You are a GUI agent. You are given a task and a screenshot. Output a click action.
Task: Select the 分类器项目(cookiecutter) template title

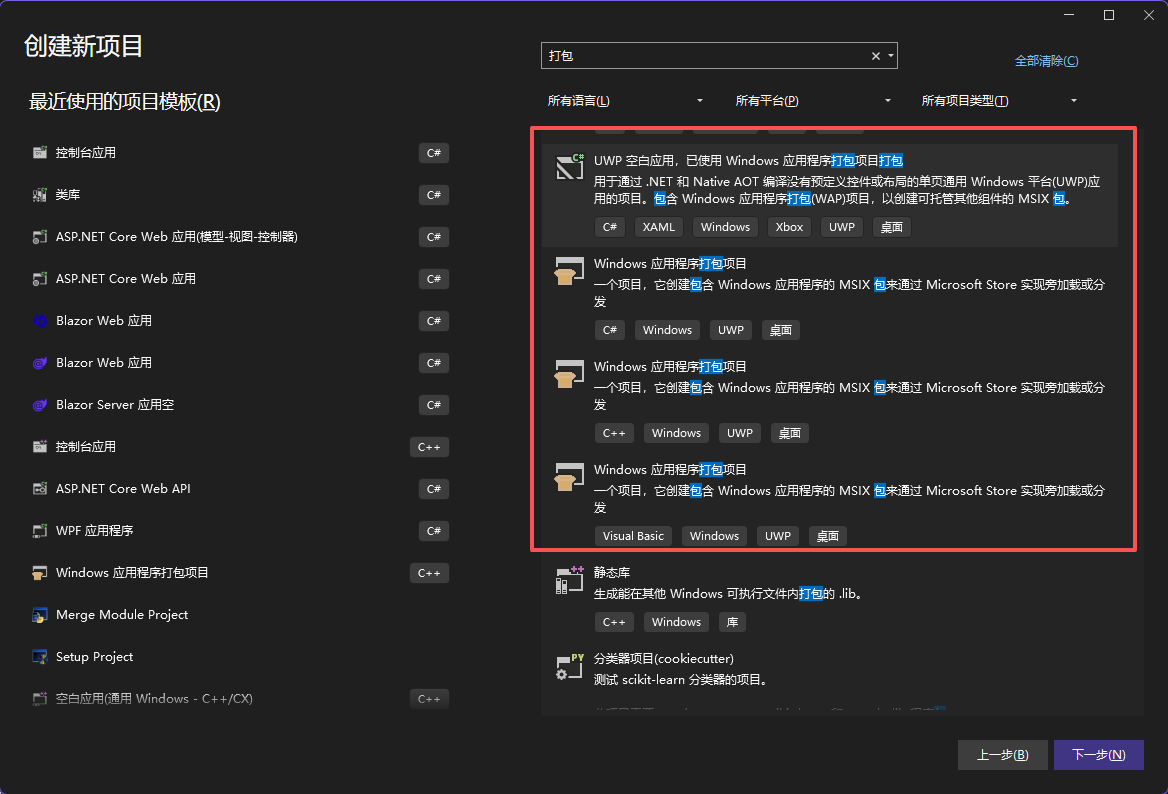(664, 658)
